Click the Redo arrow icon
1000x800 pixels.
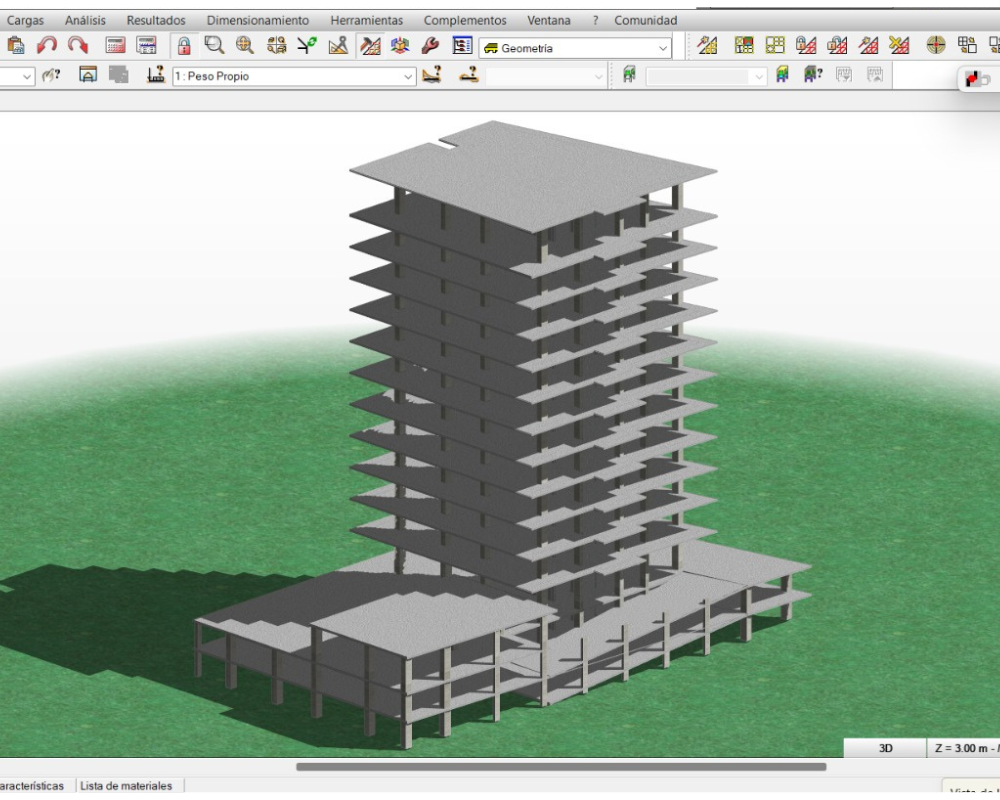(x=77, y=46)
